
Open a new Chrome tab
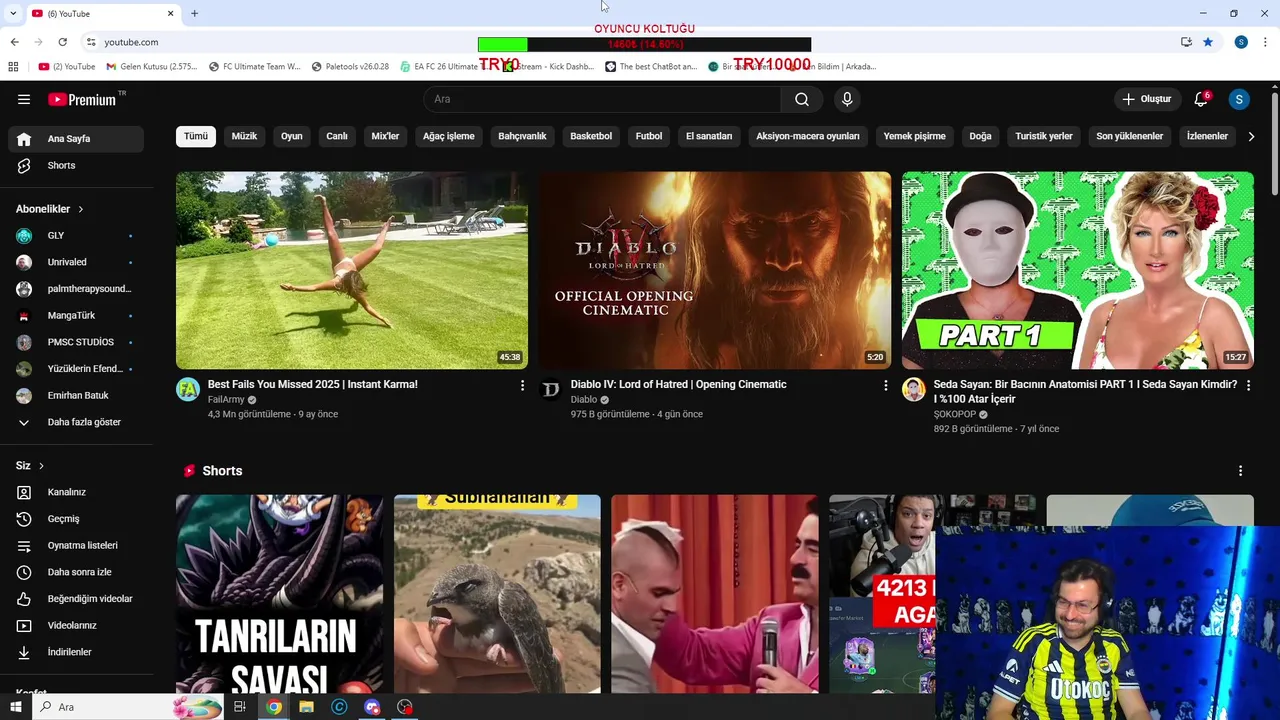coord(194,13)
